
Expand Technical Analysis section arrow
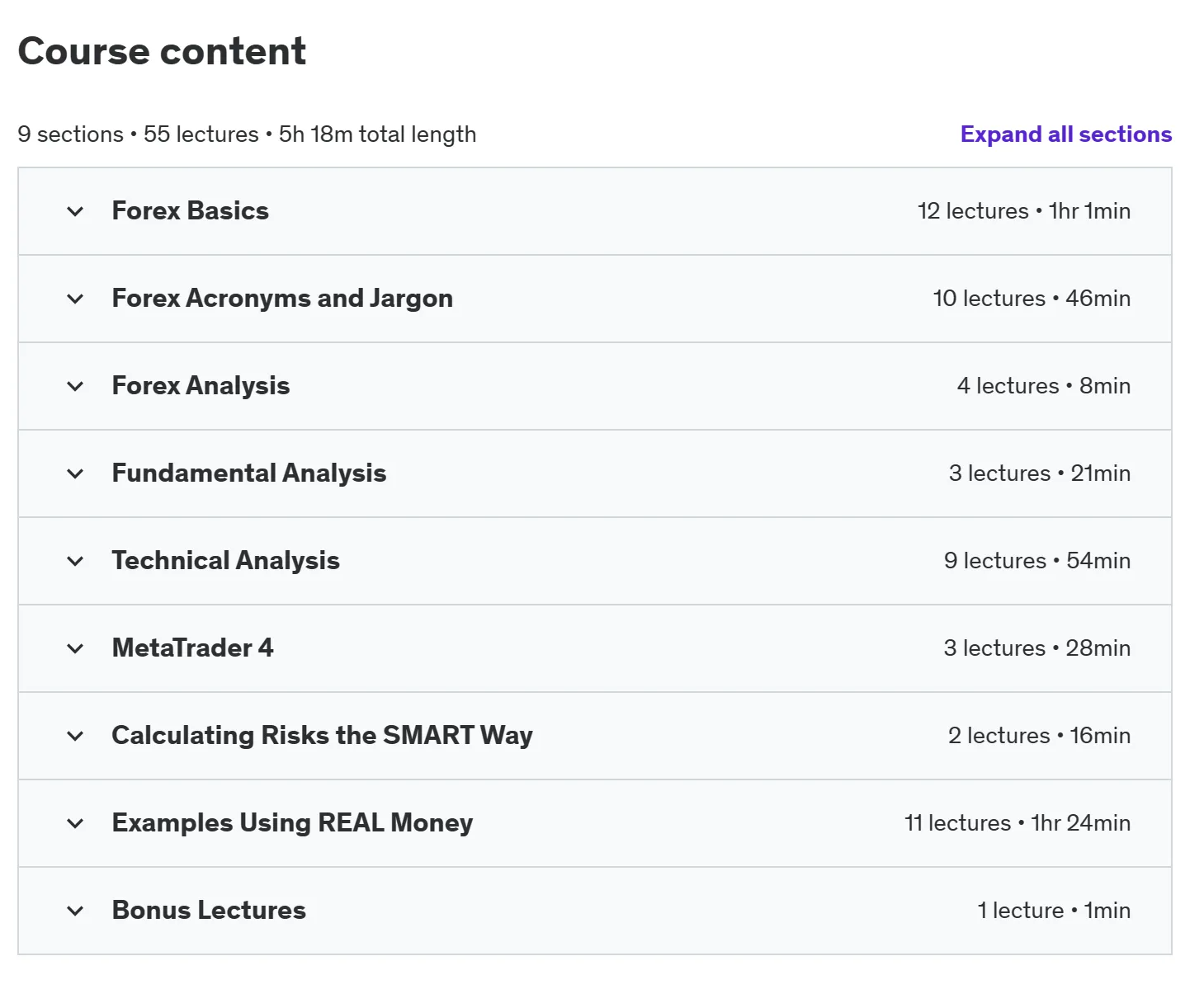(75, 561)
